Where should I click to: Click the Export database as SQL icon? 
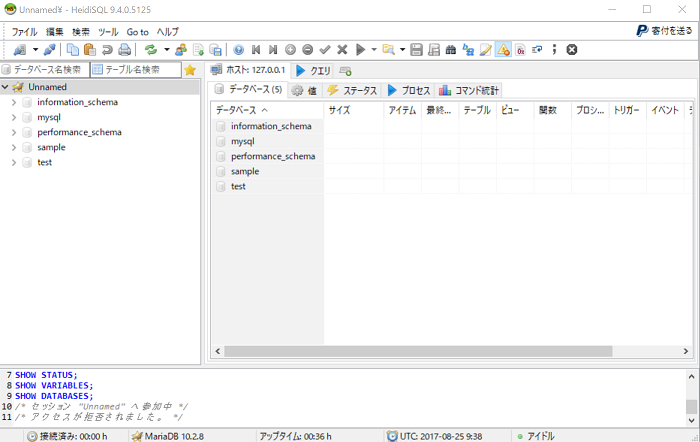tap(198, 50)
